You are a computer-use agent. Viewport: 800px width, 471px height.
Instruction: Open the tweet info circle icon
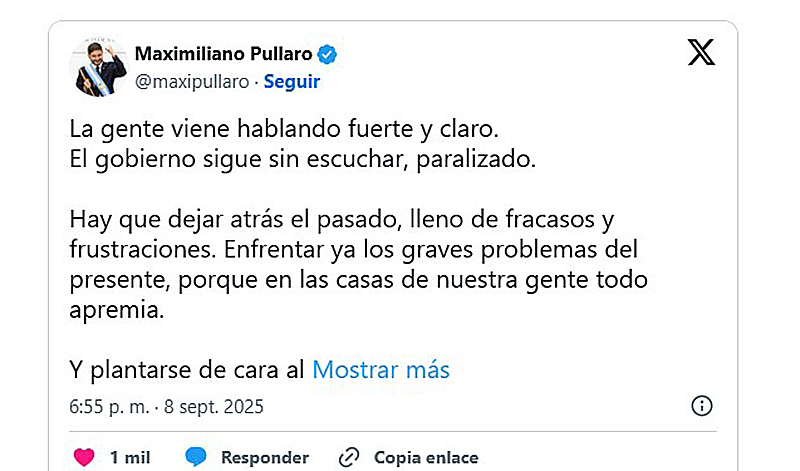[x=702, y=406]
